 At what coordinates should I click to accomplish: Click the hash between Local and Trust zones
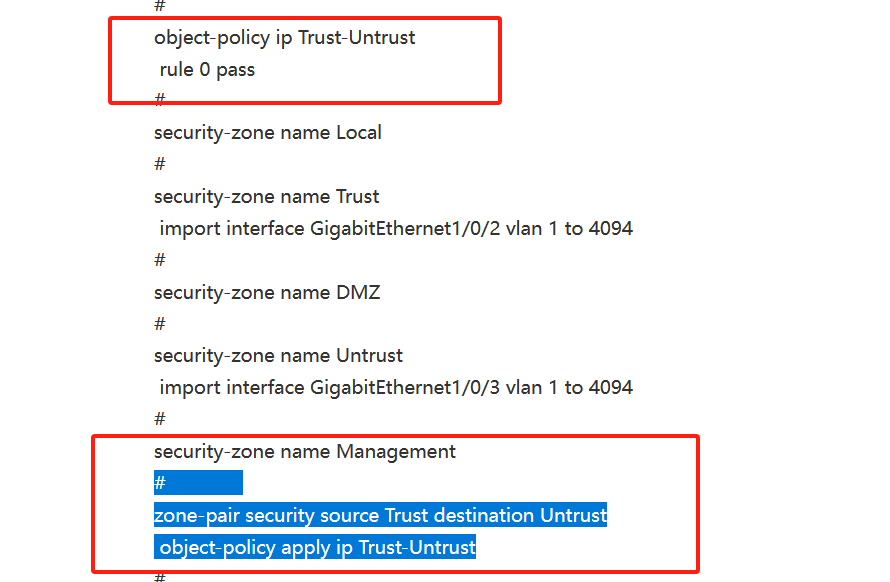pyautogui.click(x=160, y=164)
